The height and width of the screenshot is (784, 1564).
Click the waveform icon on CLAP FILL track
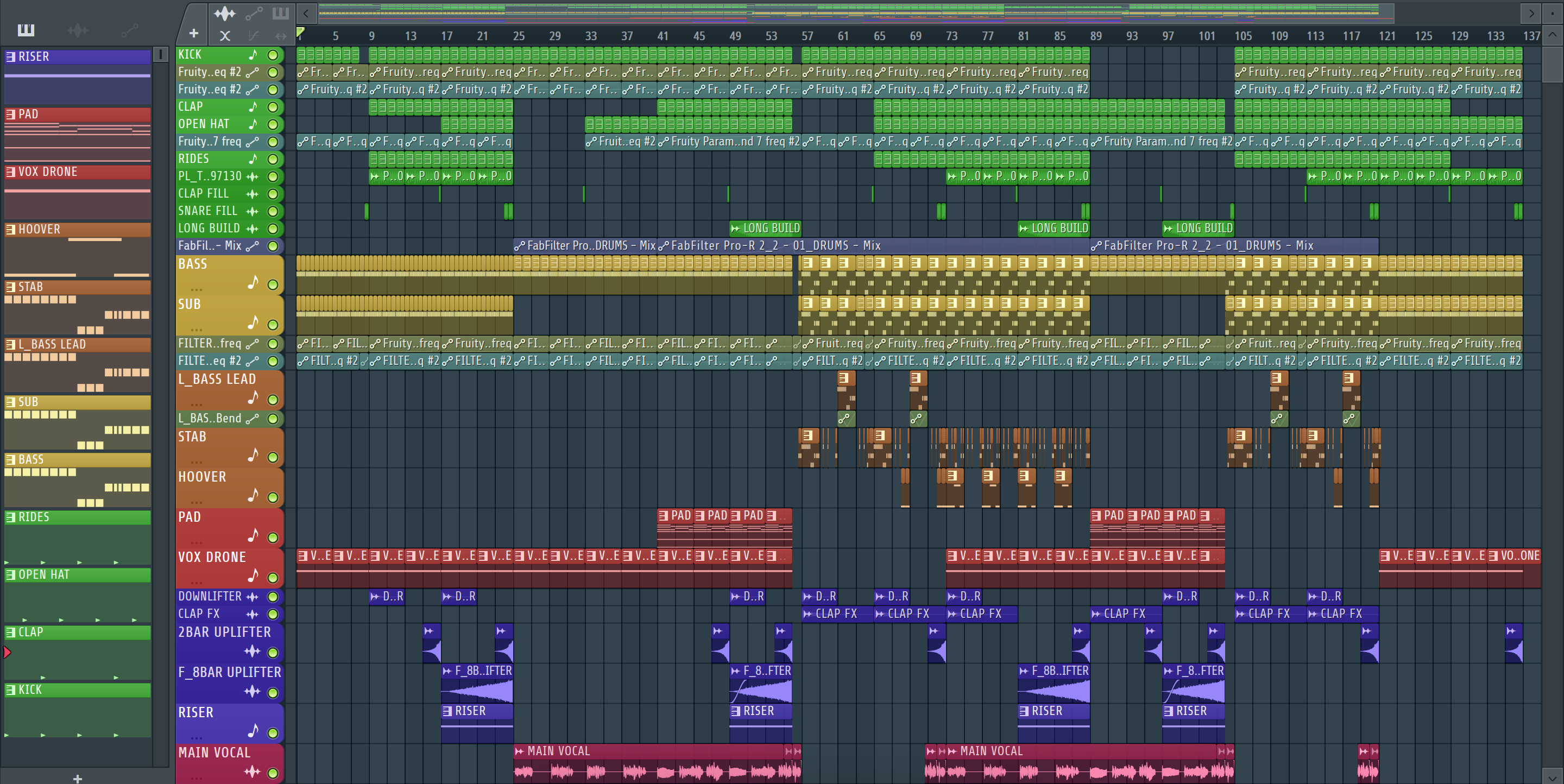point(252,194)
